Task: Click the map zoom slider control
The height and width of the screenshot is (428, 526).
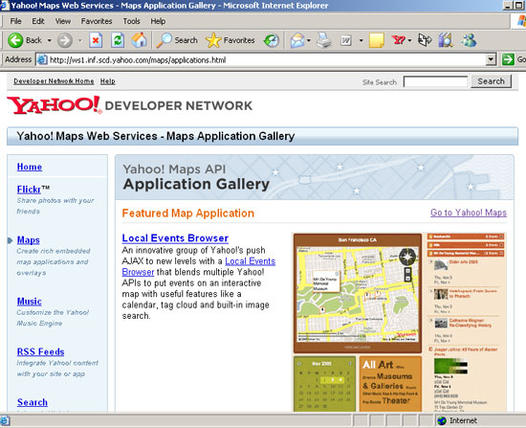Action: (x=408, y=274)
